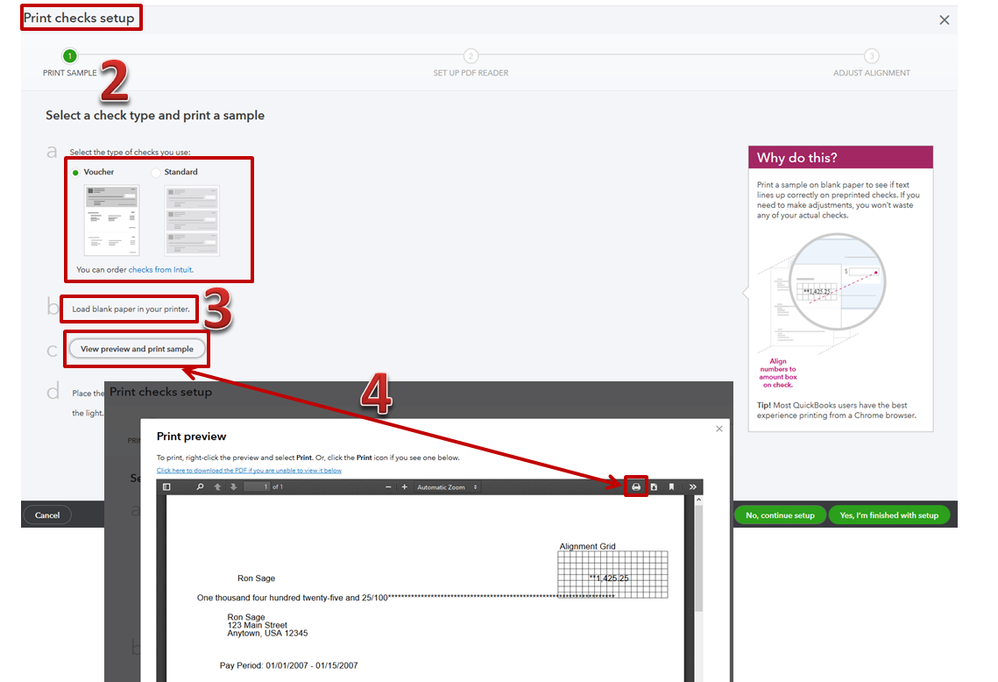Image resolution: width=998 pixels, height=682 pixels.
Task: Go to the previous page in PDF preview
Action: (x=218, y=487)
